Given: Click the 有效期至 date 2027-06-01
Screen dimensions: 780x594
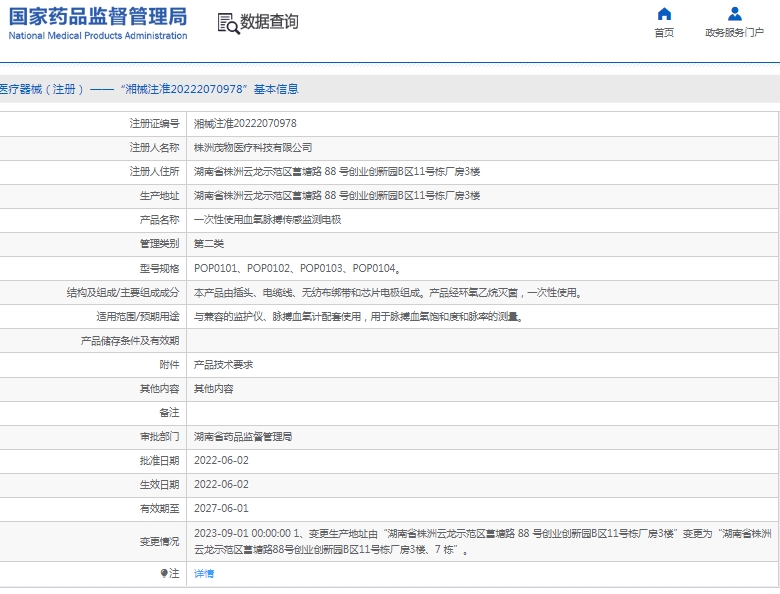Looking at the screenshot, I should click(x=221, y=508).
